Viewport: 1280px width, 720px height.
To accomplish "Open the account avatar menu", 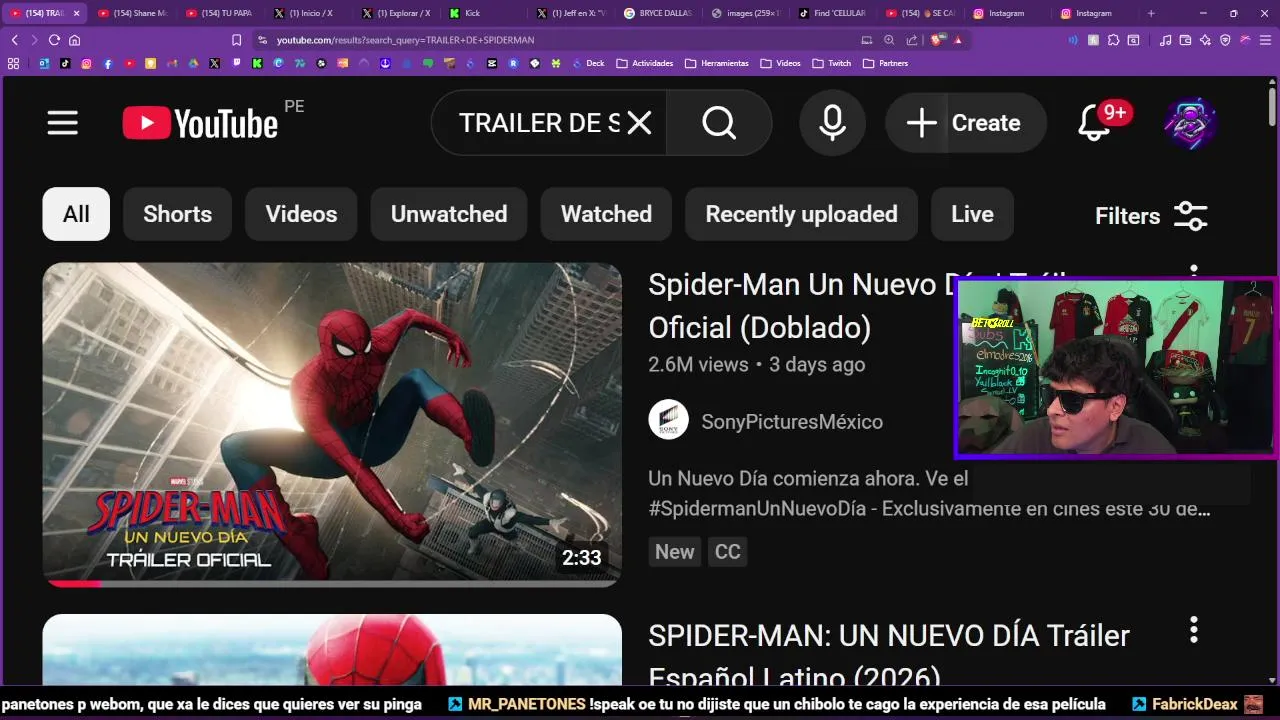I will [1190, 123].
